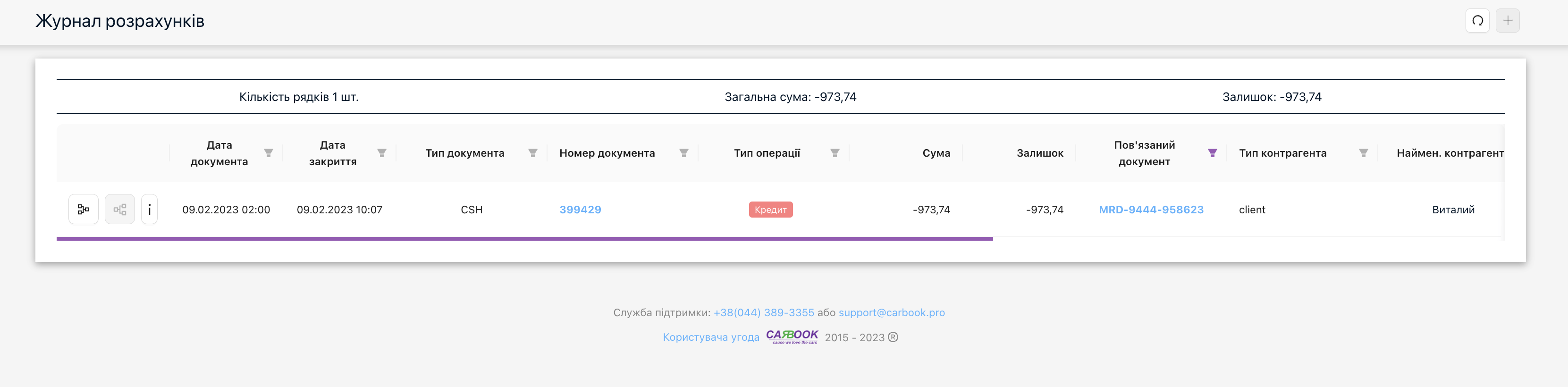Click the support@carbook.pro email link
Image resolution: width=1568 pixels, height=387 pixels.
click(x=891, y=312)
